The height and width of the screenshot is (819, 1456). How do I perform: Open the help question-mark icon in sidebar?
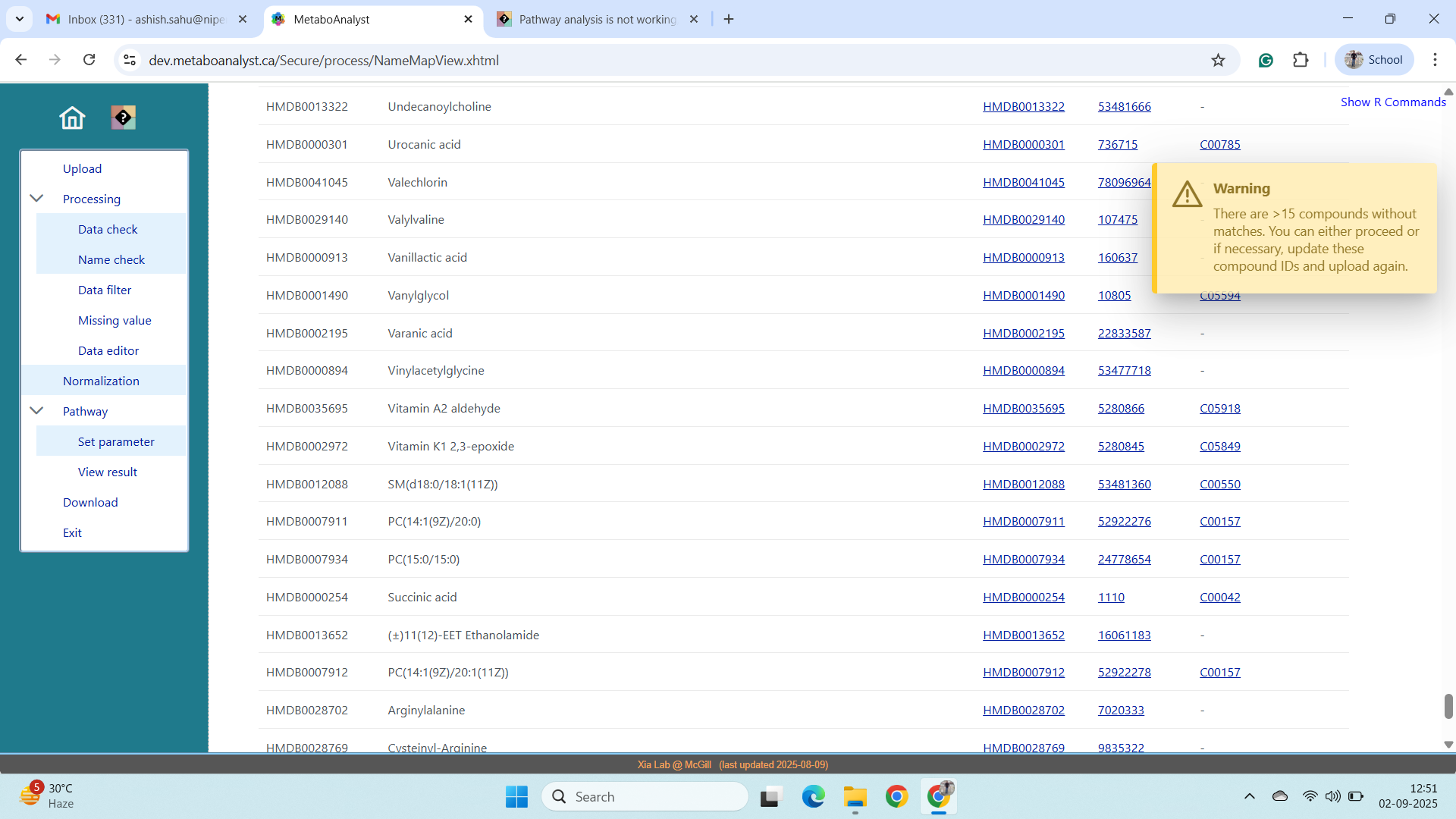pyautogui.click(x=123, y=118)
